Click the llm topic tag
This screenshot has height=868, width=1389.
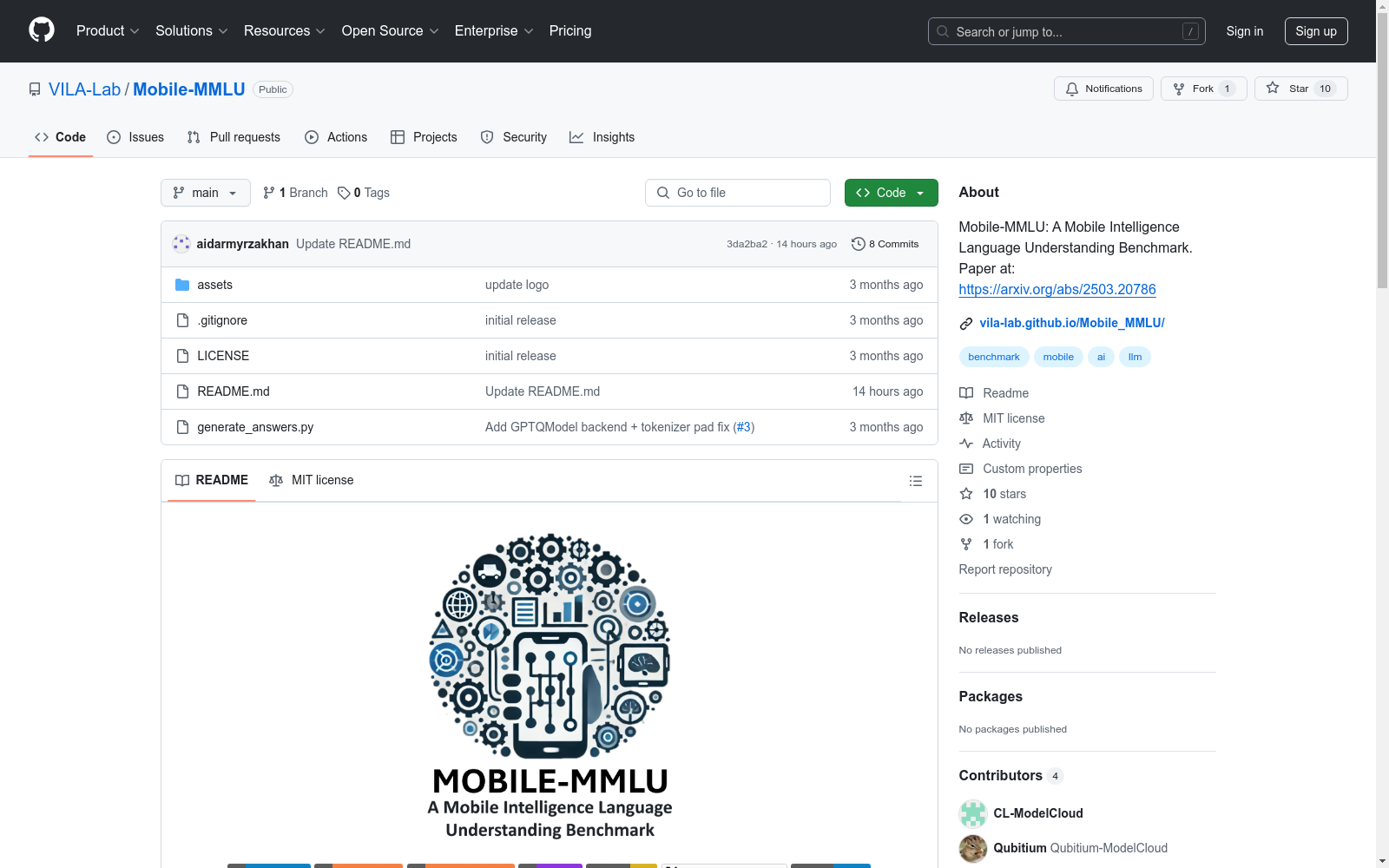click(x=1135, y=357)
